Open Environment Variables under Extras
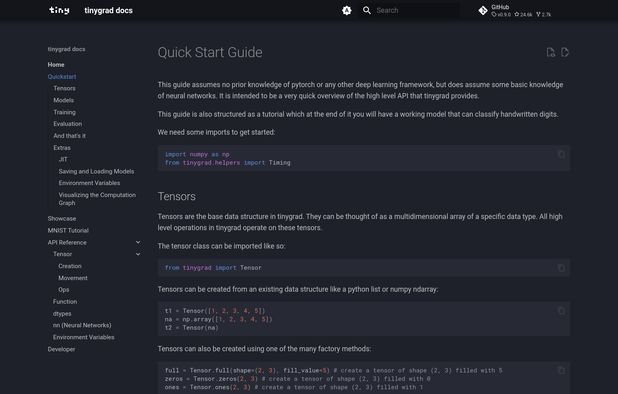 pos(89,183)
